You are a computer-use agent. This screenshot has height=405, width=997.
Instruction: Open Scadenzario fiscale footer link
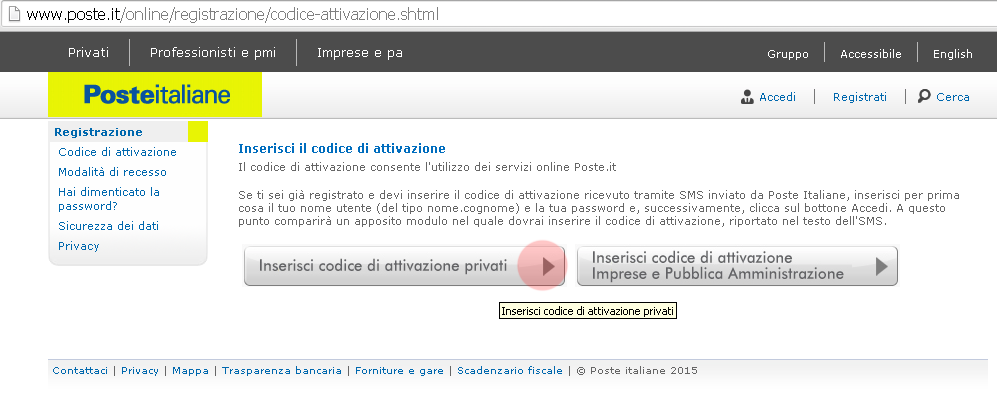[510, 371]
